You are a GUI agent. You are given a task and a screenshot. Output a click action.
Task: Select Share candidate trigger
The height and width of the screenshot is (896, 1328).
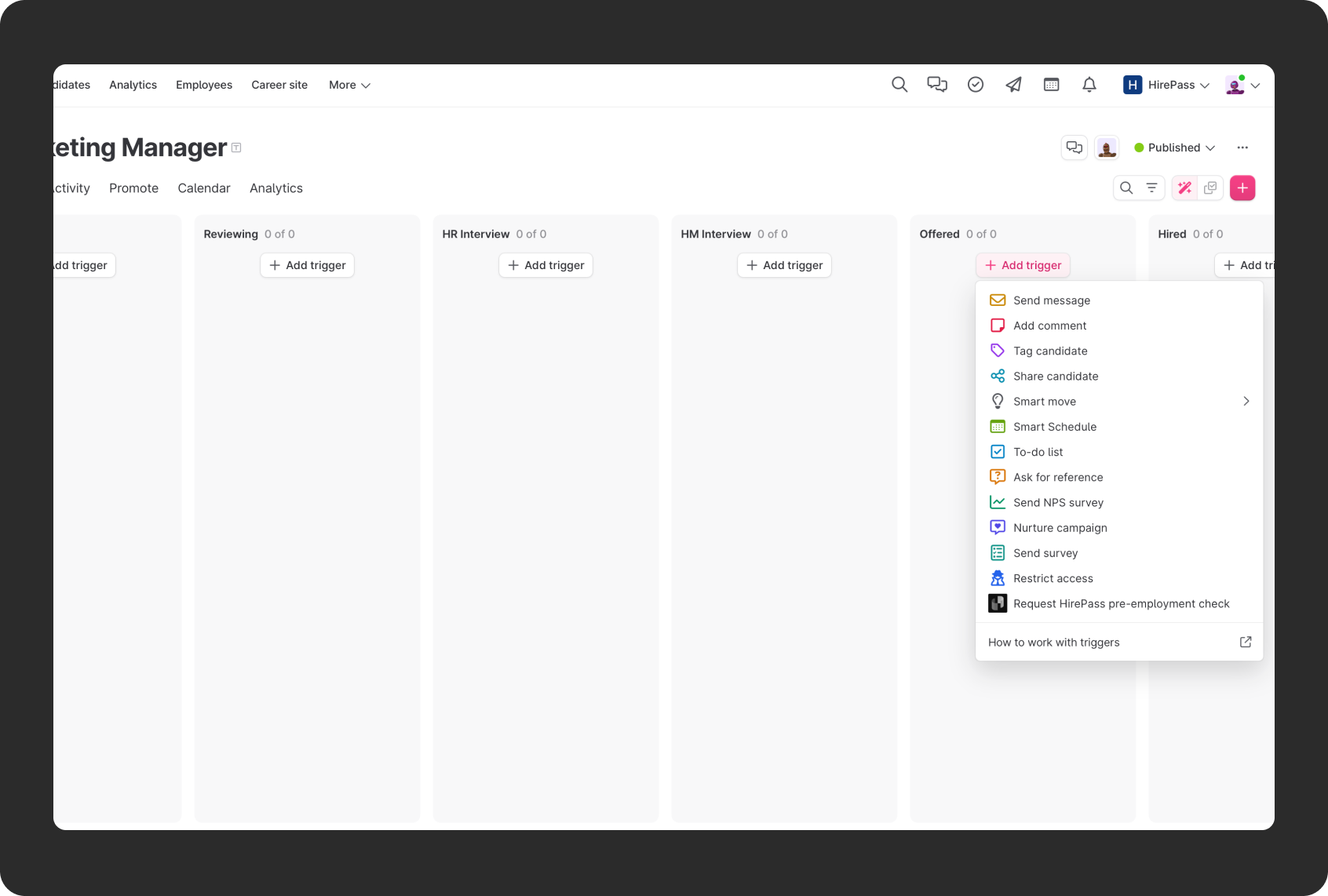coord(1119,376)
